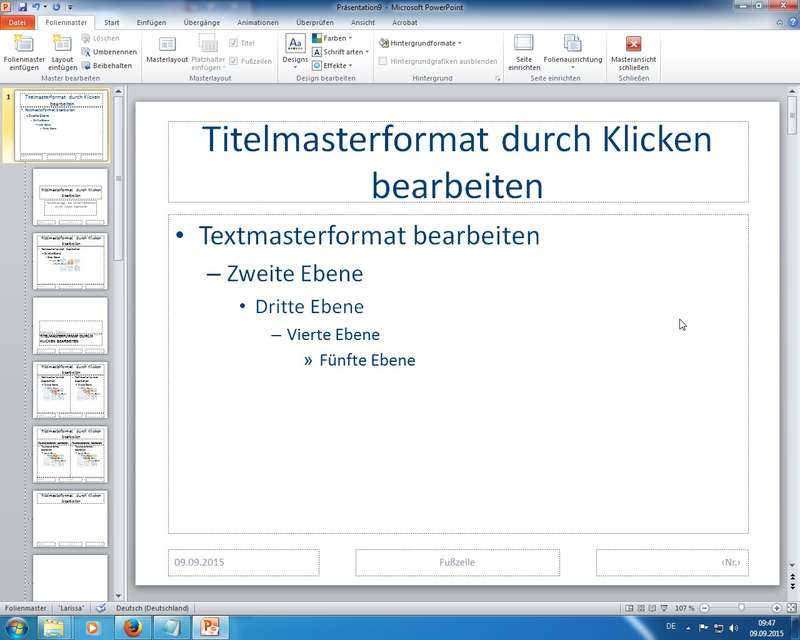Switch to slide sorter view in status bar
Screen dimensions: 800x640
[x=642, y=608]
